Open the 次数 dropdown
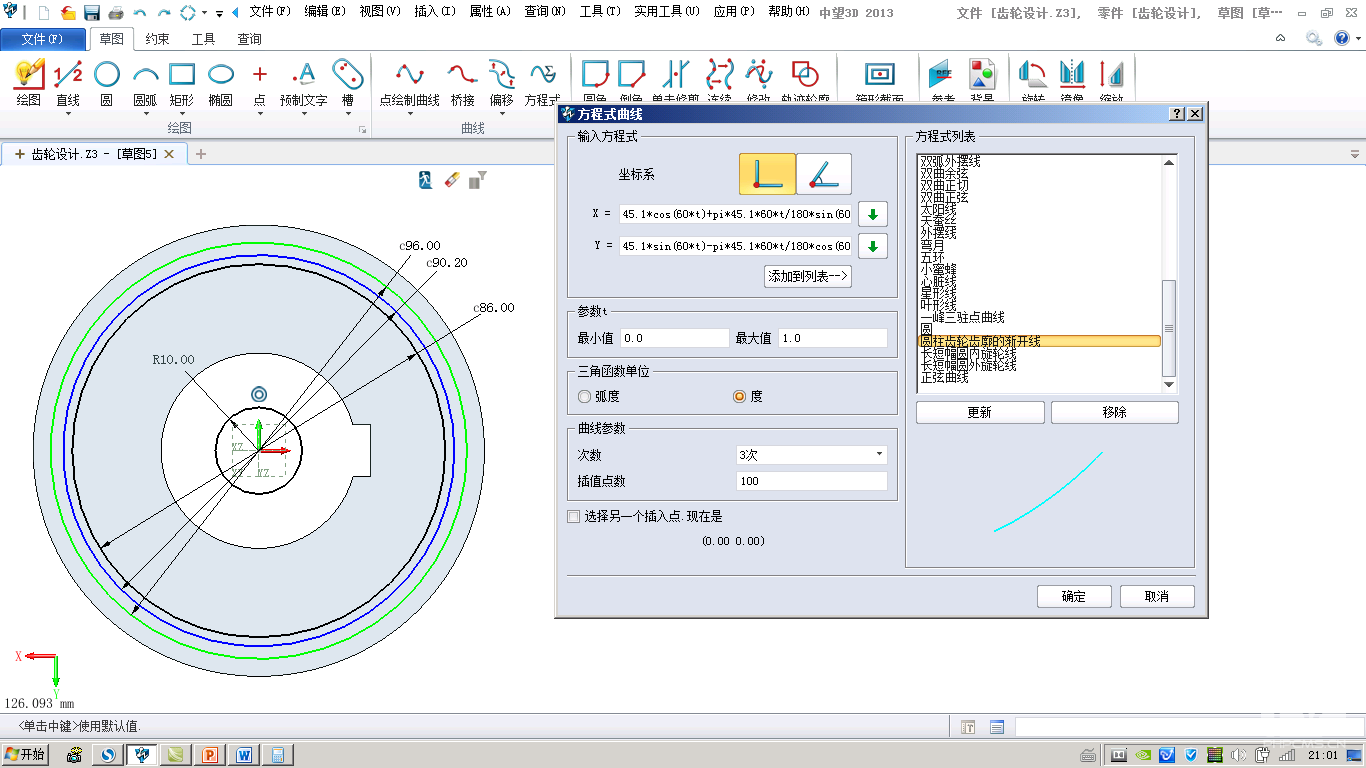Image resolution: width=1366 pixels, height=768 pixels. pos(811,455)
